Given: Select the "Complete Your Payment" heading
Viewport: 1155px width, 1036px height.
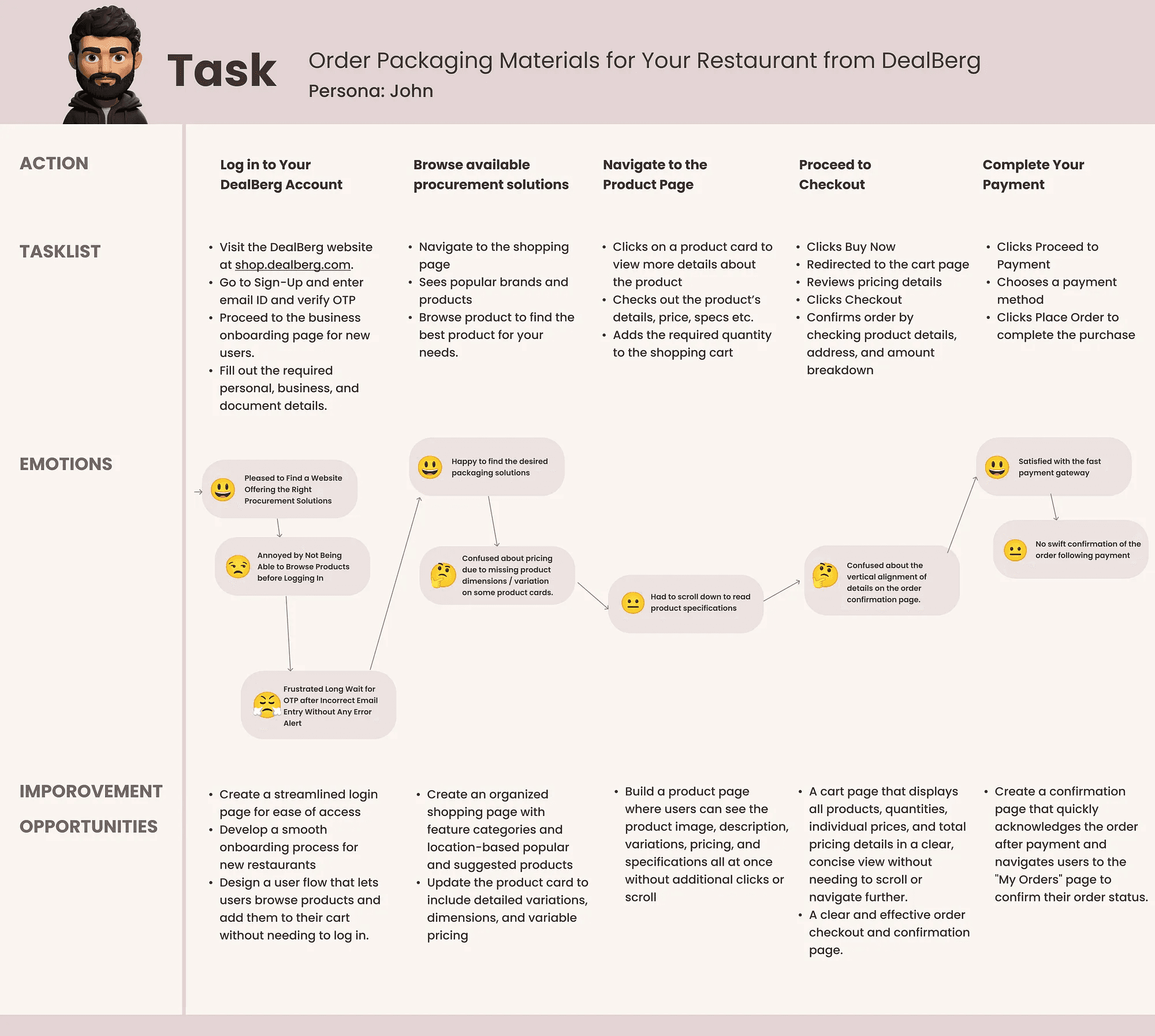Looking at the screenshot, I should coord(1033,174).
